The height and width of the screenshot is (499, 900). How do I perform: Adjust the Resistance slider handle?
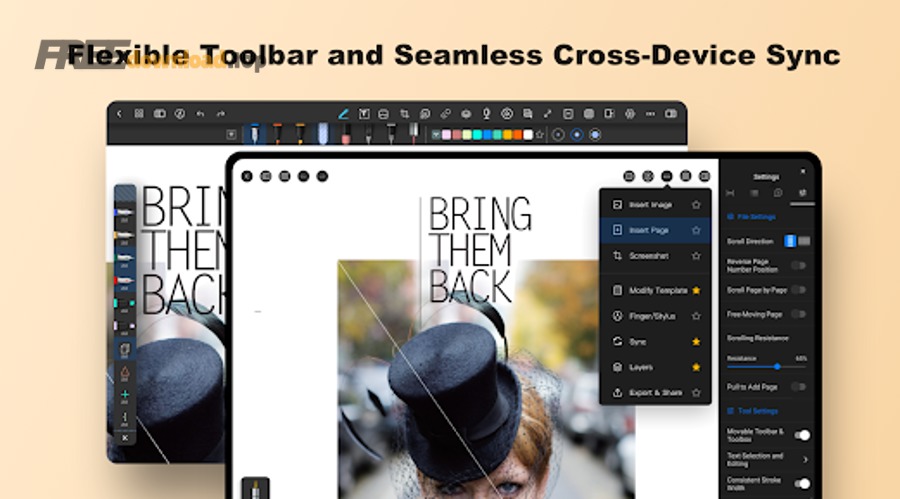click(x=776, y=367)
